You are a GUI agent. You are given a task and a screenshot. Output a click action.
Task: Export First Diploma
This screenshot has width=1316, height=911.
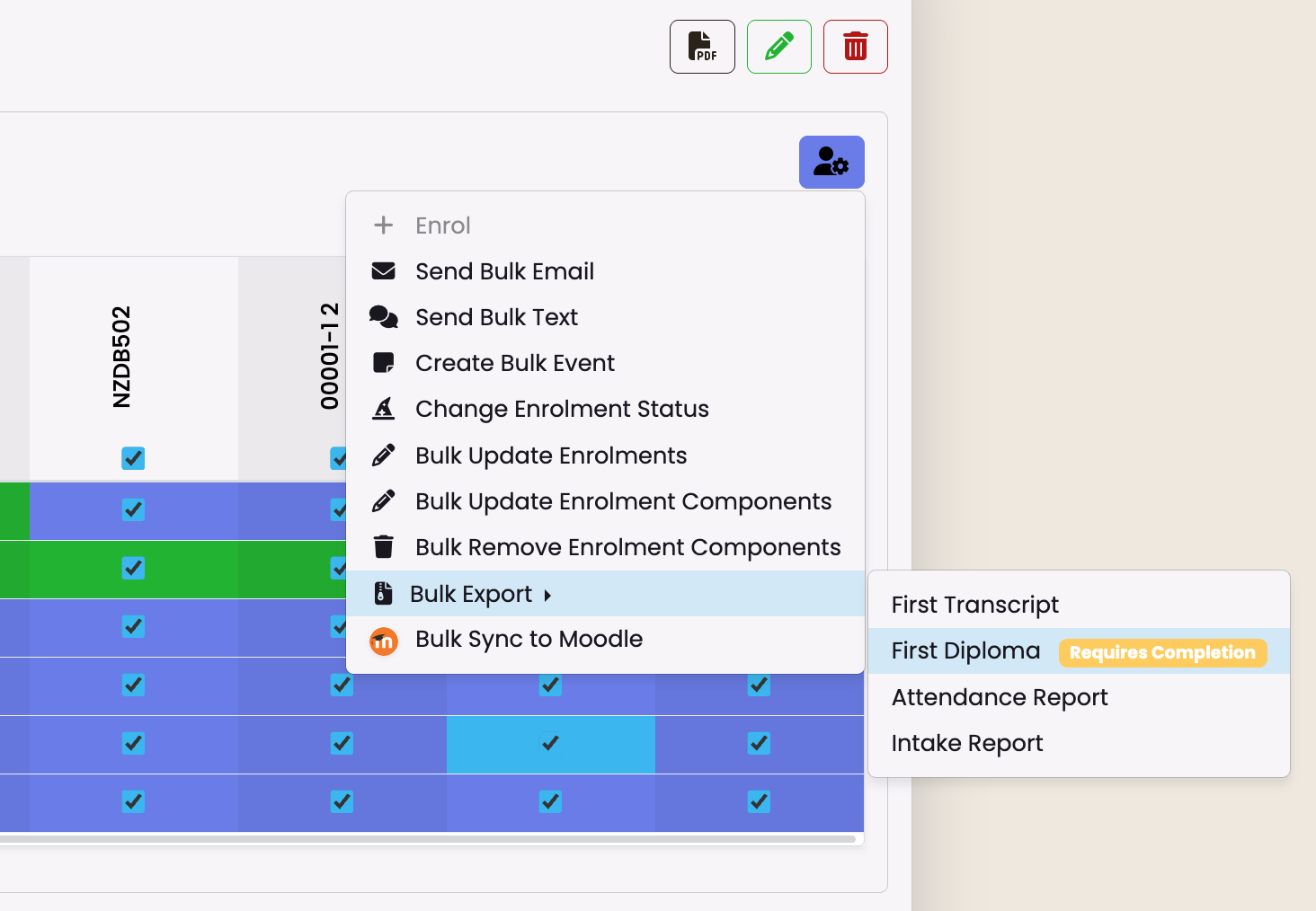pos(1079,650)
